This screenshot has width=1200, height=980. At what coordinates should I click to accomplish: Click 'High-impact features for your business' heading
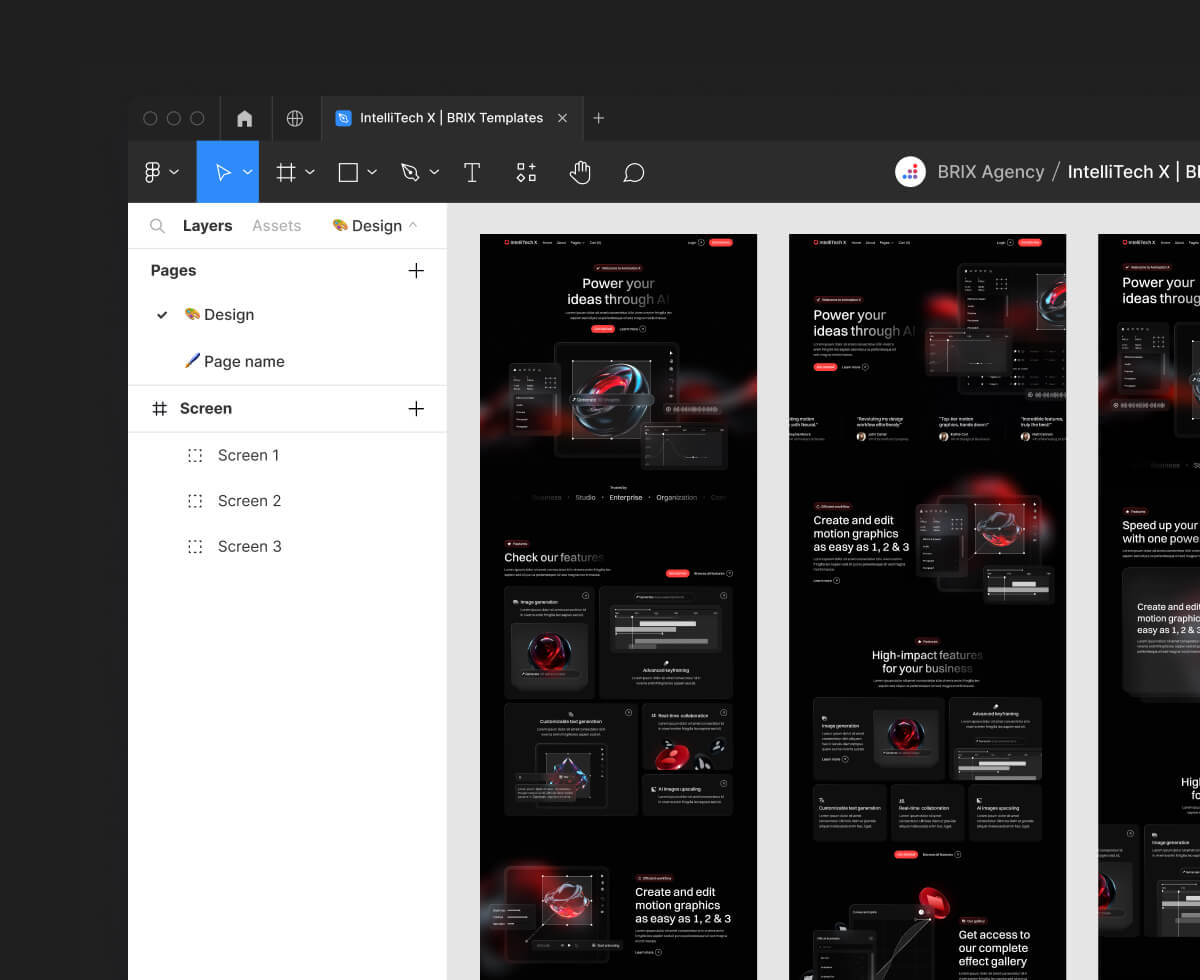(x=927, y=662)
